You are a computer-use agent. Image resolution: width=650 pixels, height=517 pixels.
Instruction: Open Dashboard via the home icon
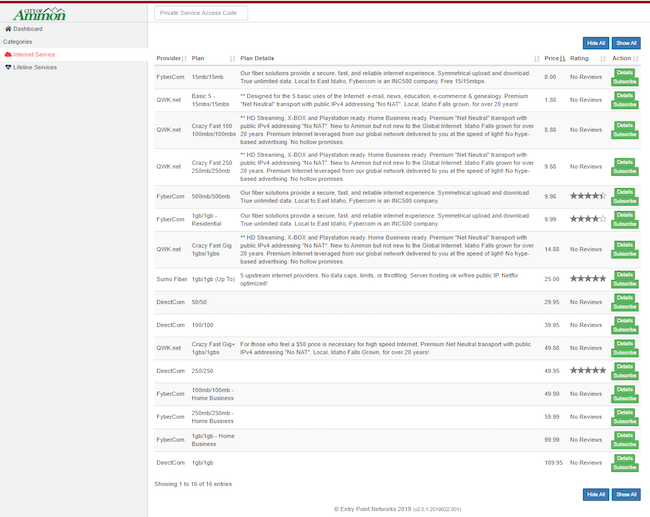8,29
